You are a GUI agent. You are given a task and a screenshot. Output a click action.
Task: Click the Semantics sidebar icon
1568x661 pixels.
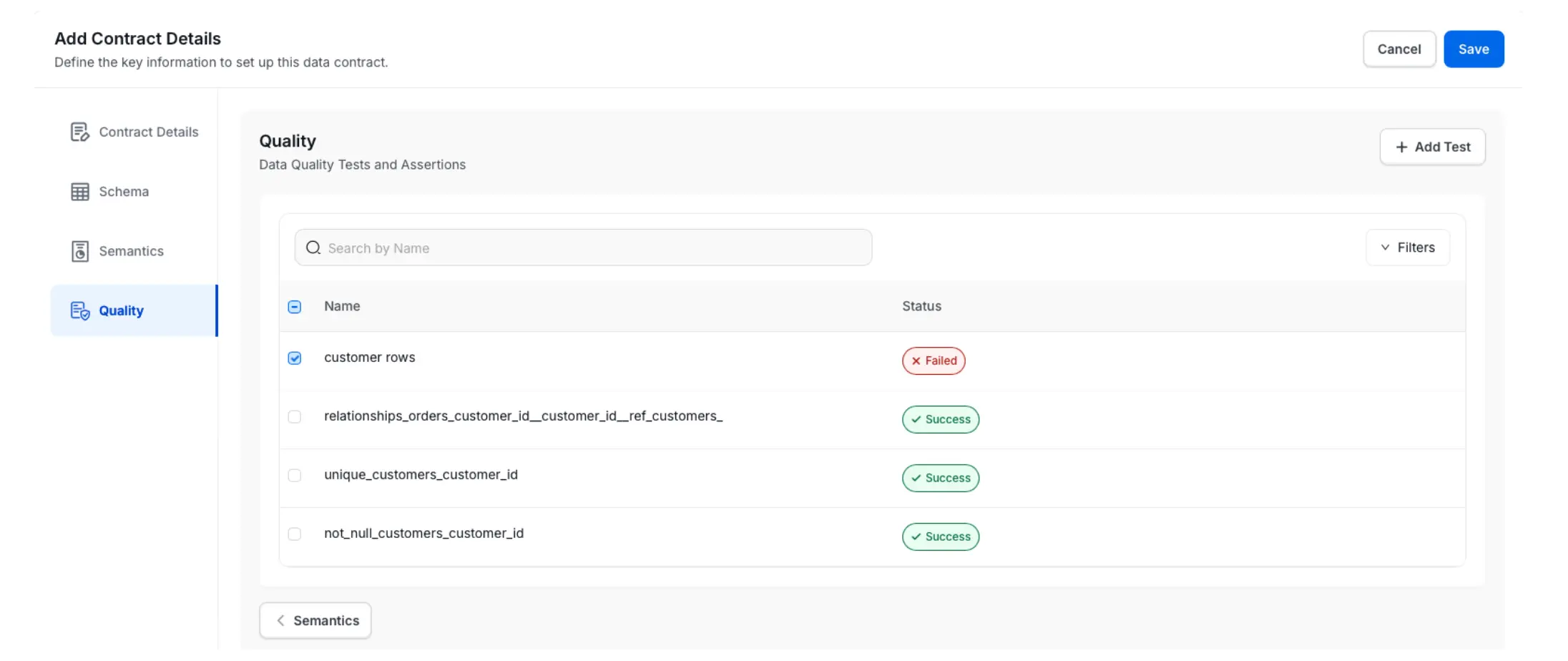coord(79,251)
